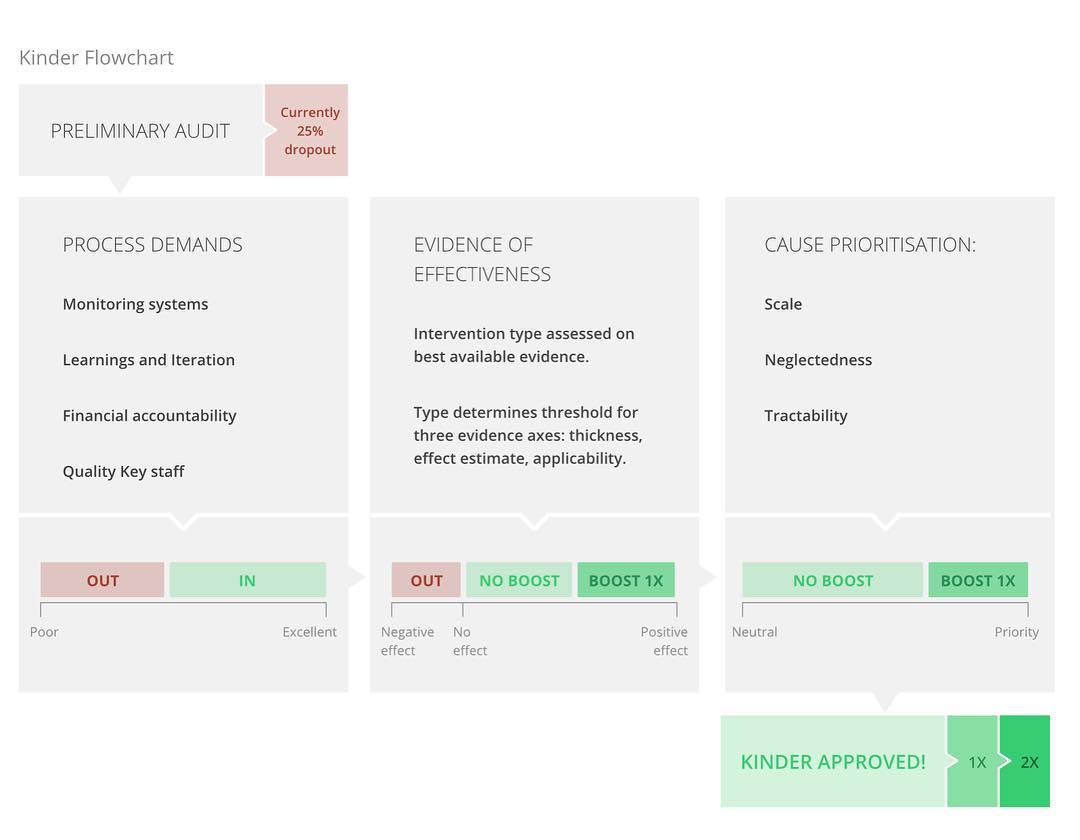Screen dimensions: 1080x840
Task: Click the BOOST 1X bar above Priority
Action: click(978, 580)
